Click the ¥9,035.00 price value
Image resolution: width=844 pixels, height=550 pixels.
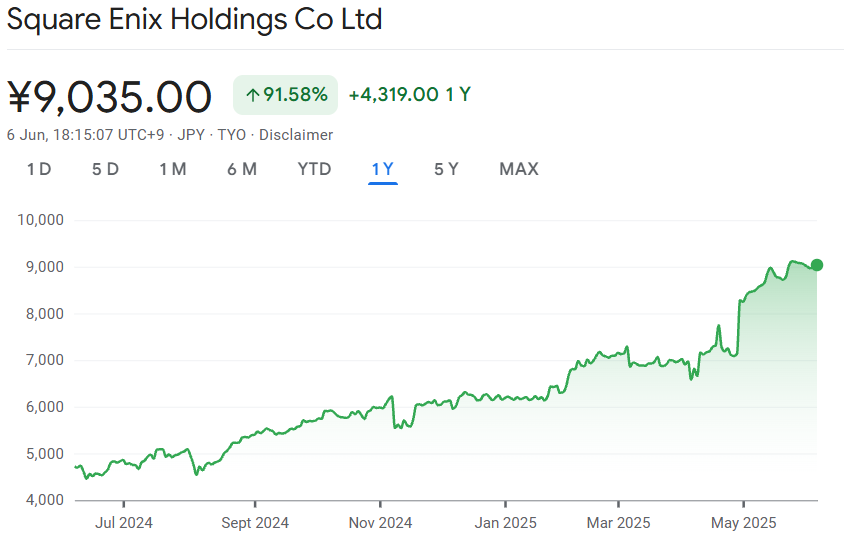coord(109,97)
